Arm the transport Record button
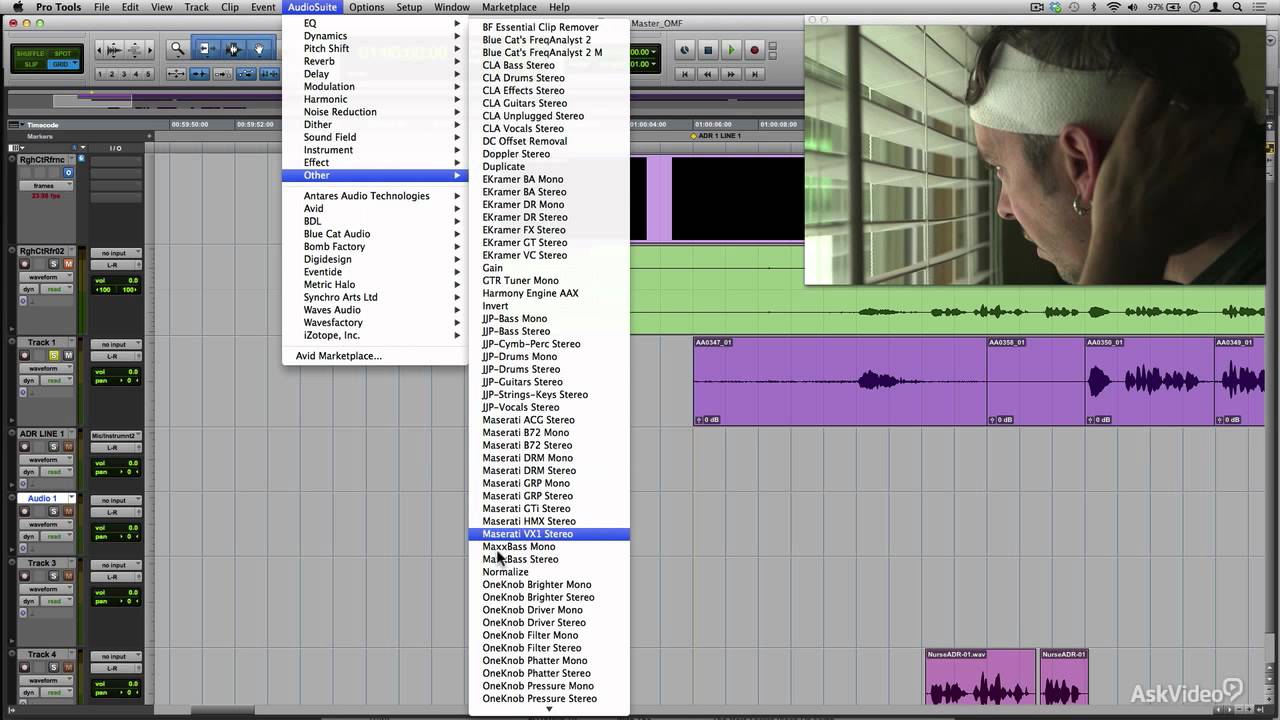The image size is (1280, 720). (754, 50)
